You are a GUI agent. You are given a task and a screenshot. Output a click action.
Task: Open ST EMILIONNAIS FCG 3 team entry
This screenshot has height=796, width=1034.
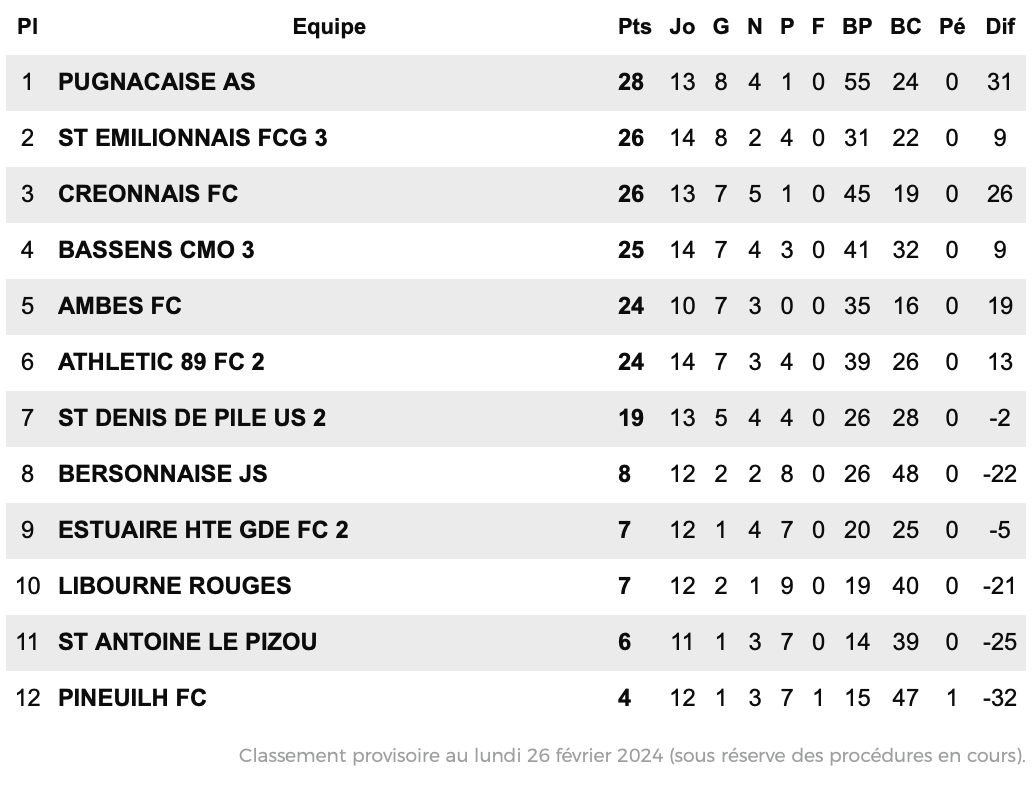tap(193, 138)
